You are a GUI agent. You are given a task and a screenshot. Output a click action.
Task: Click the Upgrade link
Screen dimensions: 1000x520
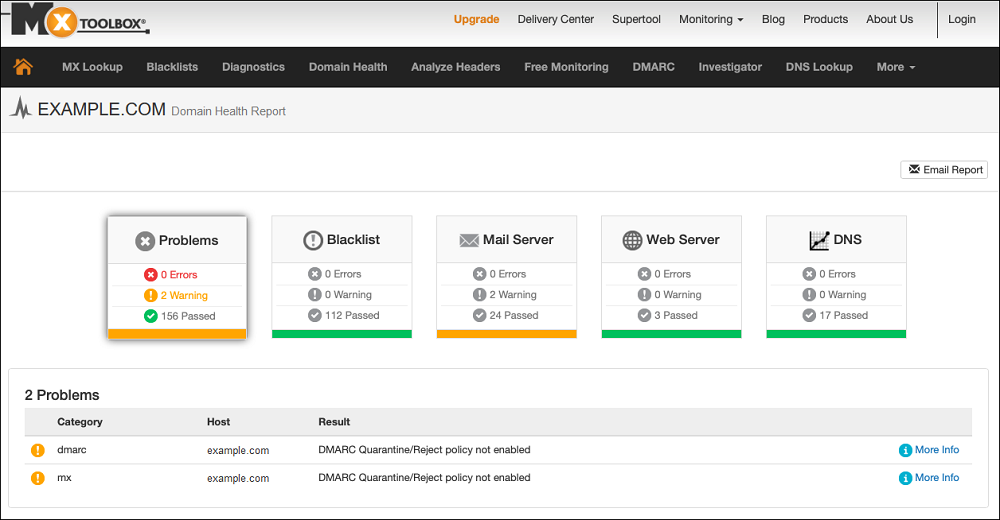[x=476, y=19]
